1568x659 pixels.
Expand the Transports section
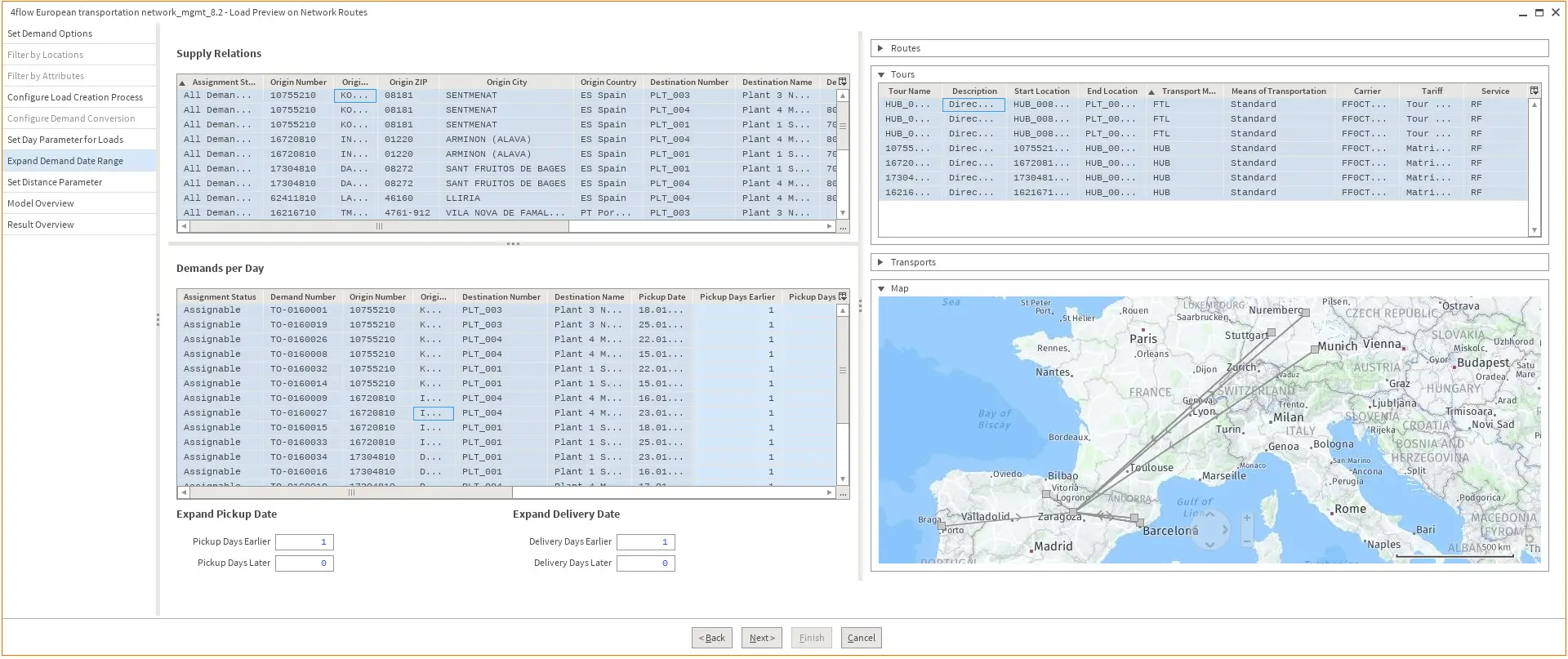(x=880, y=262)
